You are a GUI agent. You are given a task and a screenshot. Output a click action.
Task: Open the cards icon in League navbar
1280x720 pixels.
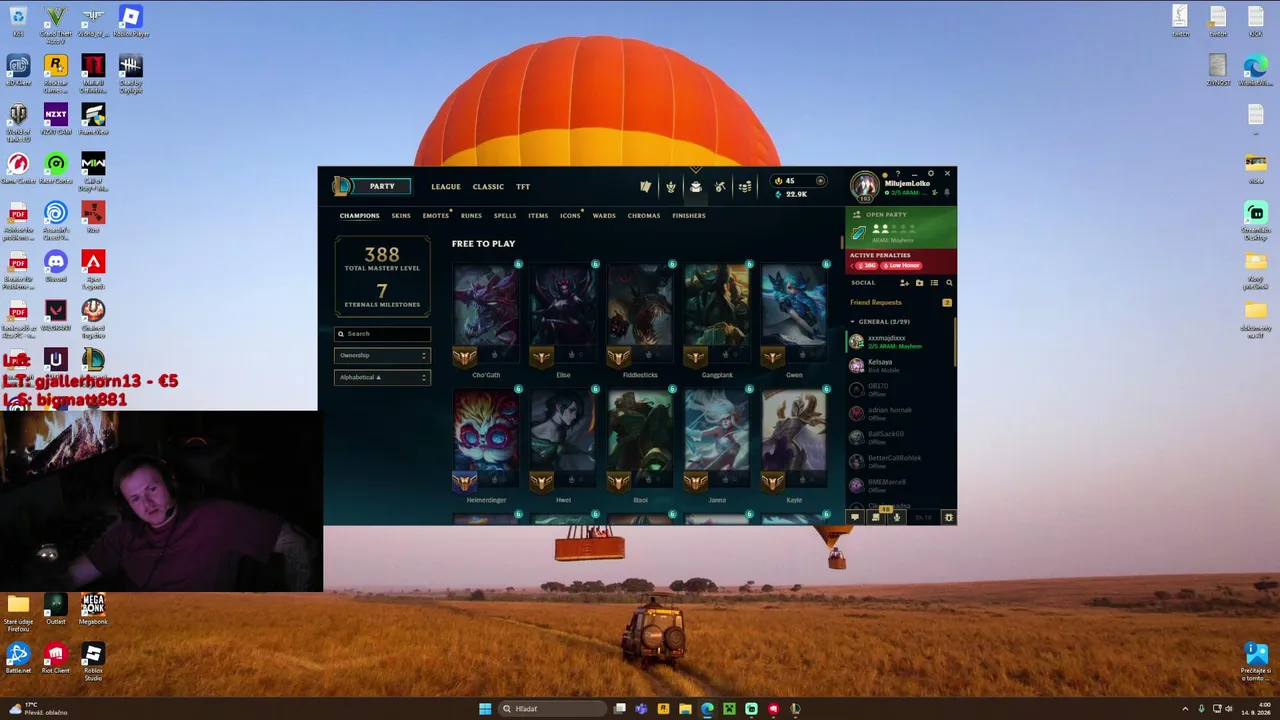pos(646,187)
